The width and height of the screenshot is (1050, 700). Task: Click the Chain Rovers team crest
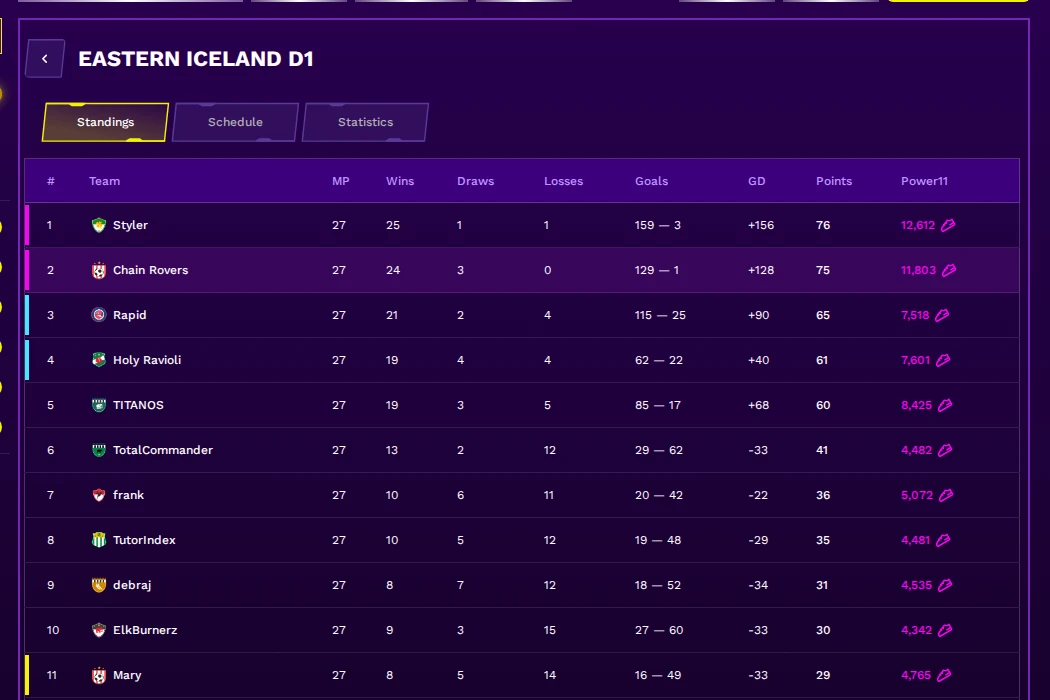[98, 270]
